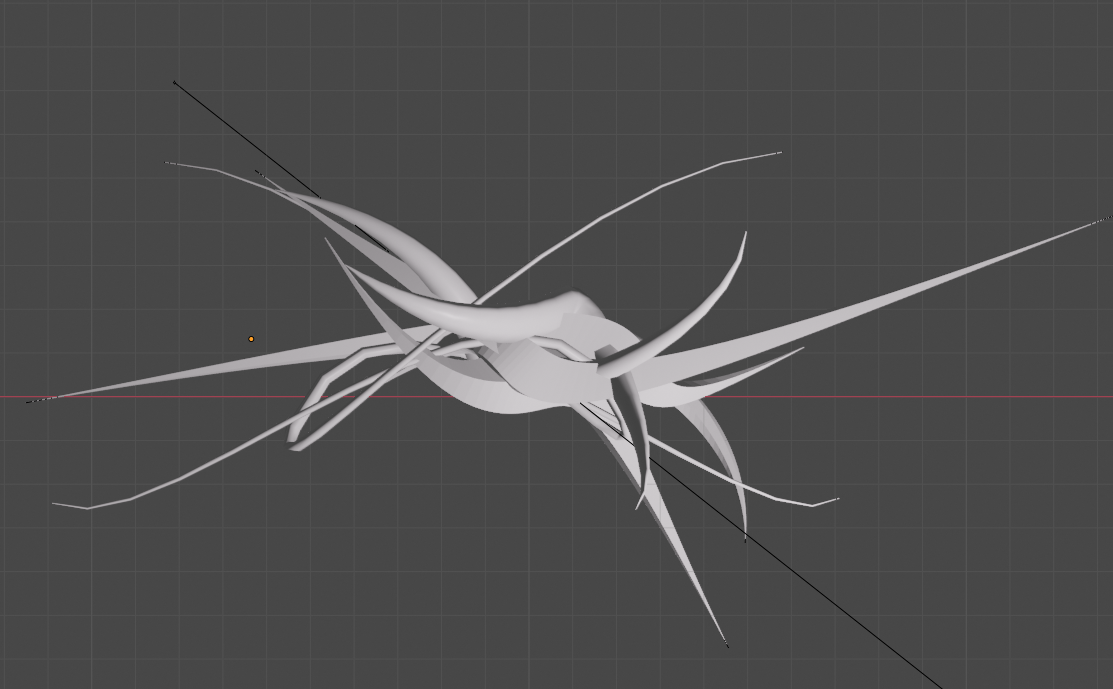This screenshot has height=689, width=1113.
Task: Click the thin tendril tip at upper left
Action: click(168, 163)
